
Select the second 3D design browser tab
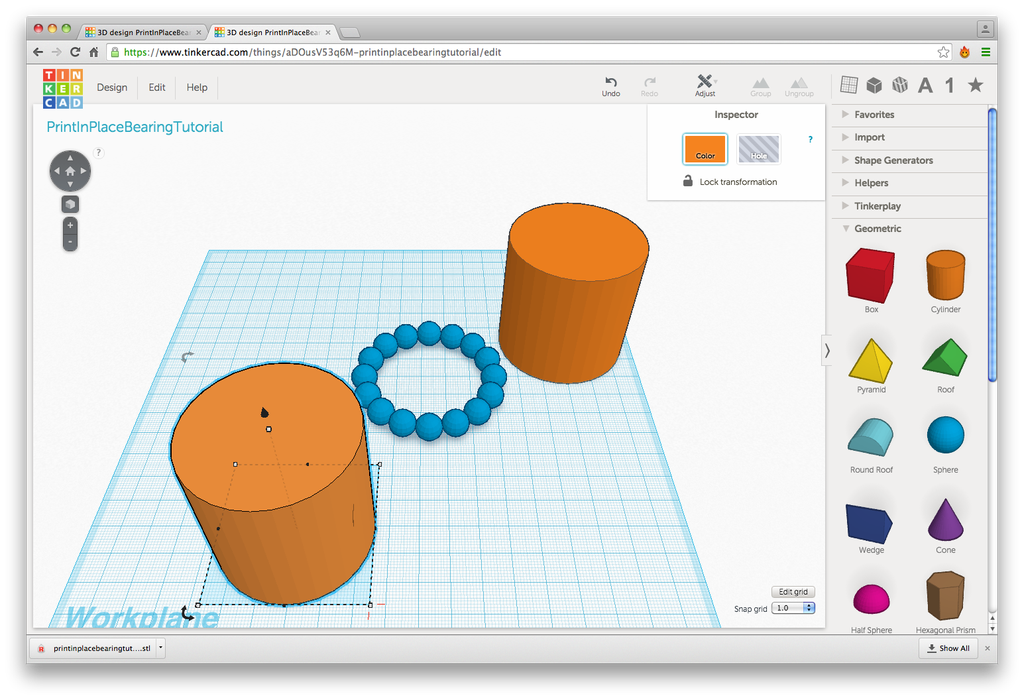(271, 32)
